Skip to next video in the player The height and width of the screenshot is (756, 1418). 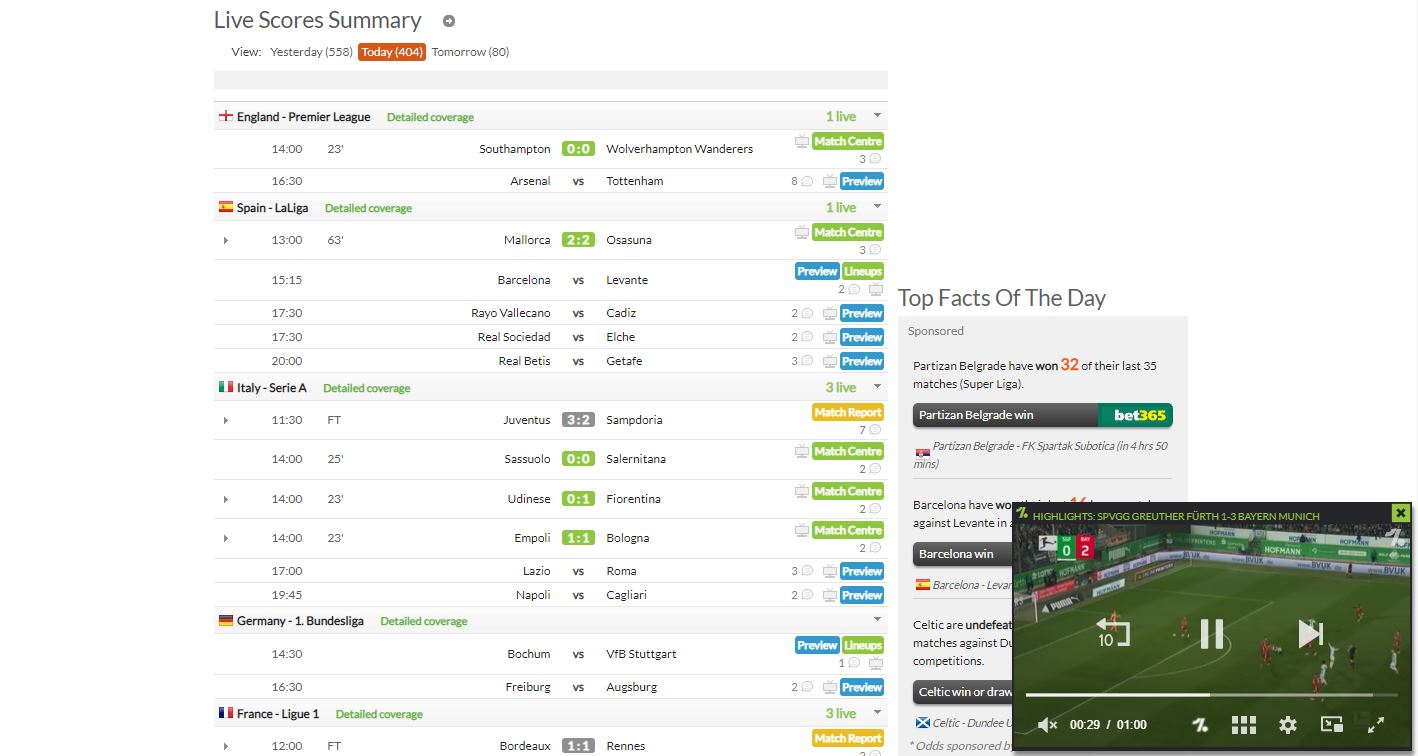(x=1311, y=633)
